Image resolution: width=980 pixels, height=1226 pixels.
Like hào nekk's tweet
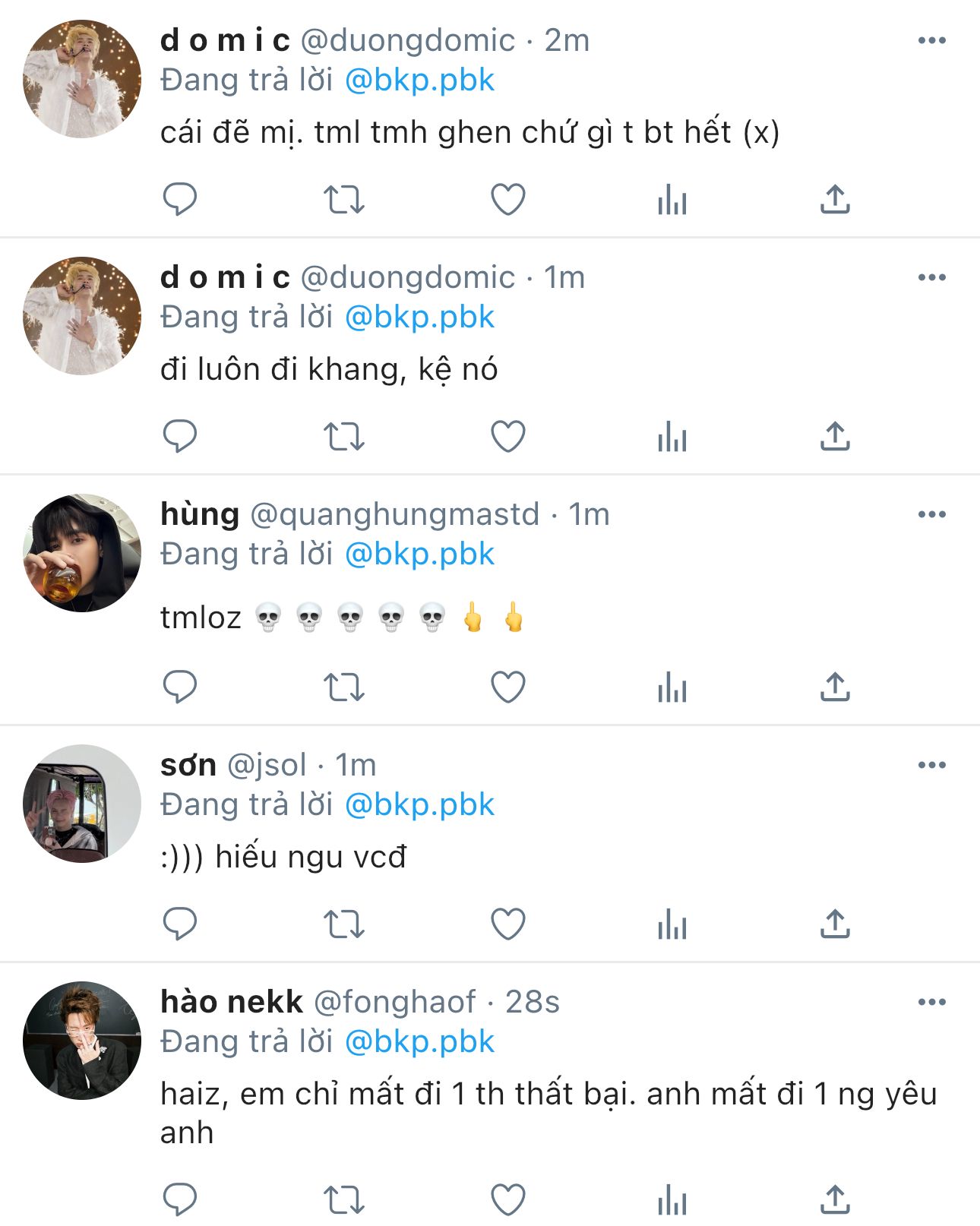click(x=508, y=1200)
